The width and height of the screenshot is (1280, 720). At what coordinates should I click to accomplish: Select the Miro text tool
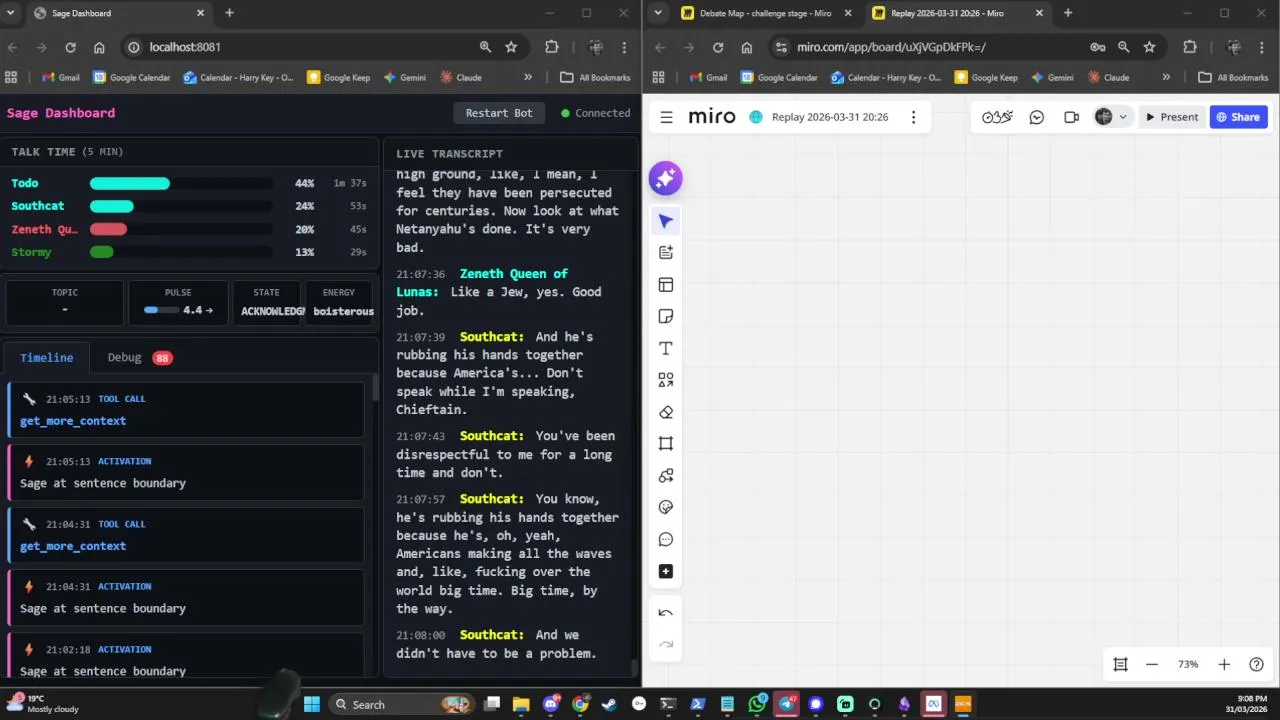[666, 348]
